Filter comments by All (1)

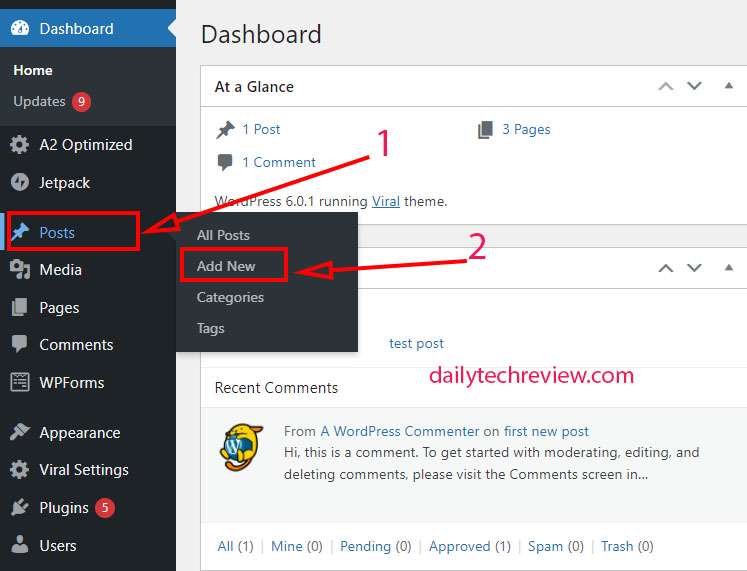(235, 546)
